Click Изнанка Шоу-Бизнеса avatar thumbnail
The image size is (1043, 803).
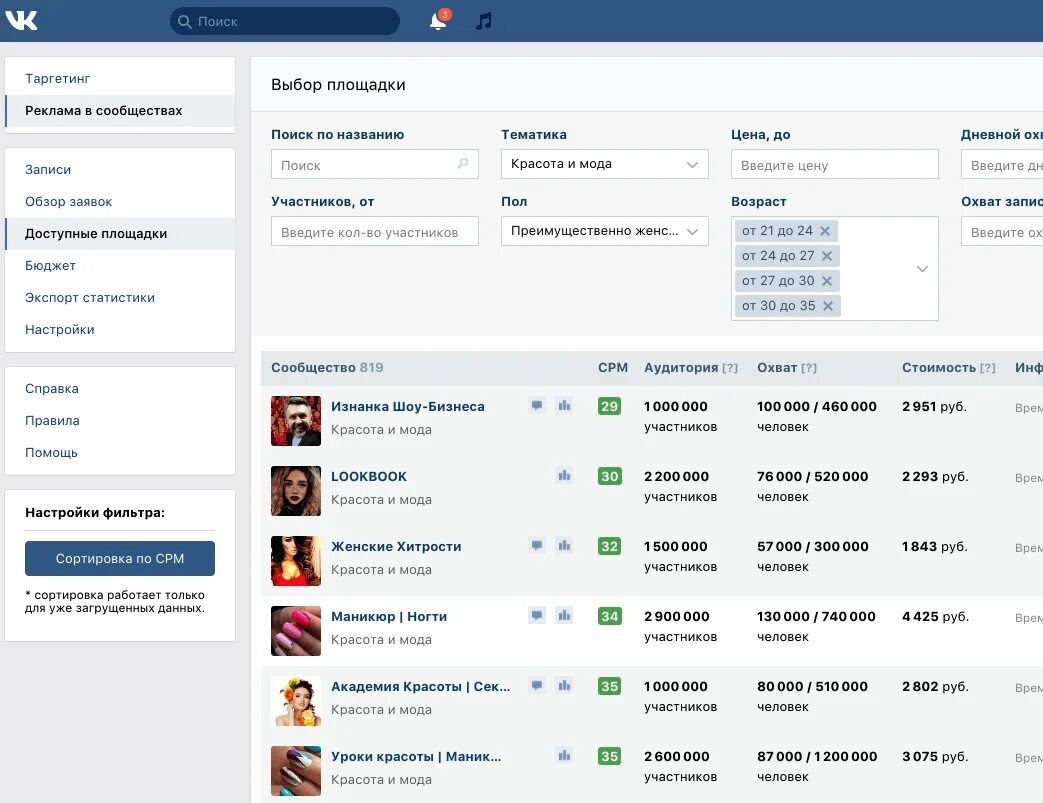296,421
